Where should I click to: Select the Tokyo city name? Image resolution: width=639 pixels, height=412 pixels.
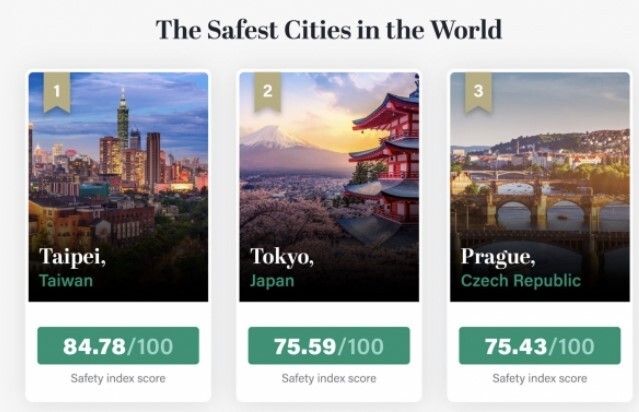pyautogui.click(x=282, y=257)
